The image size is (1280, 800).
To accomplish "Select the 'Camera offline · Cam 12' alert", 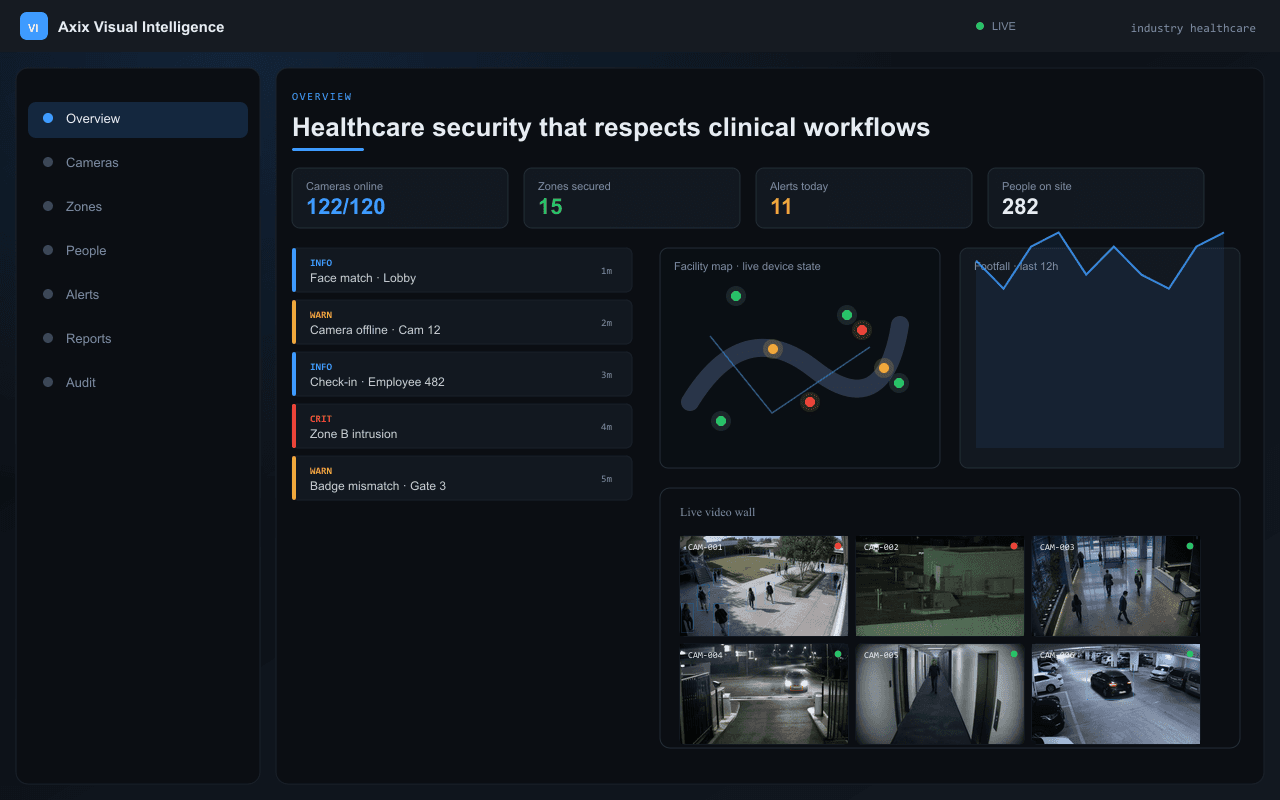I will coord(462,322).
